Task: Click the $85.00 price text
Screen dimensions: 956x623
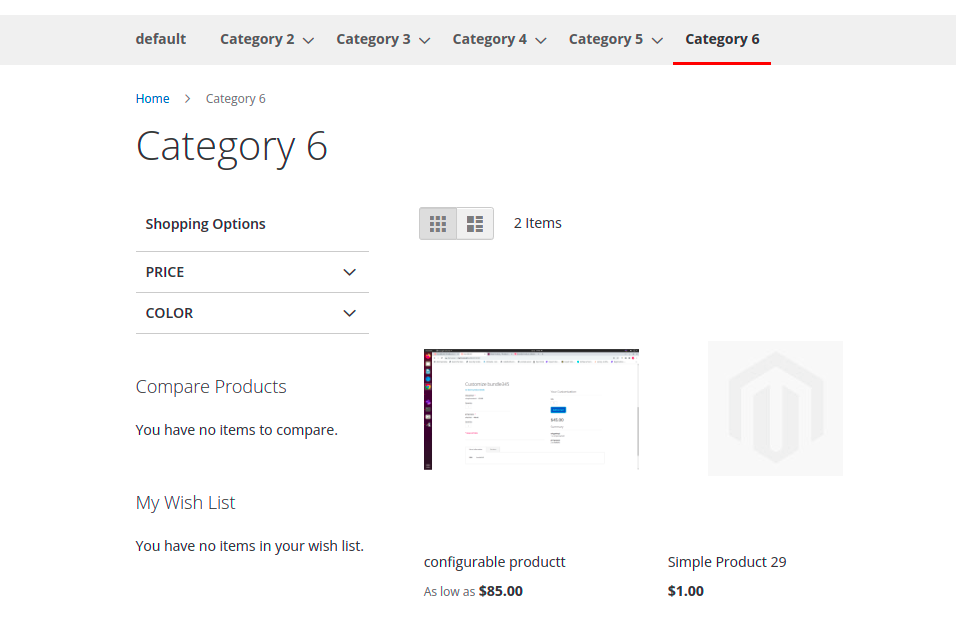Action: click(x=500, y=590)
